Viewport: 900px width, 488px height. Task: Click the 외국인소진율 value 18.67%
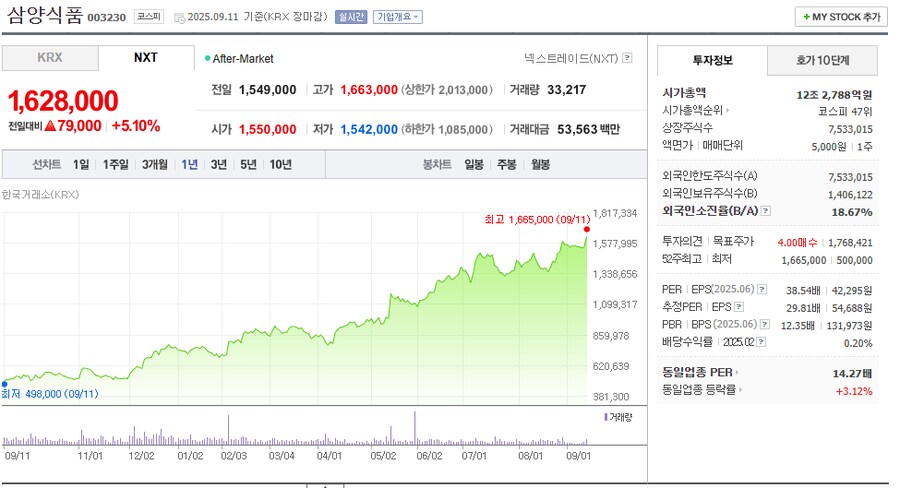pos(852,212)
